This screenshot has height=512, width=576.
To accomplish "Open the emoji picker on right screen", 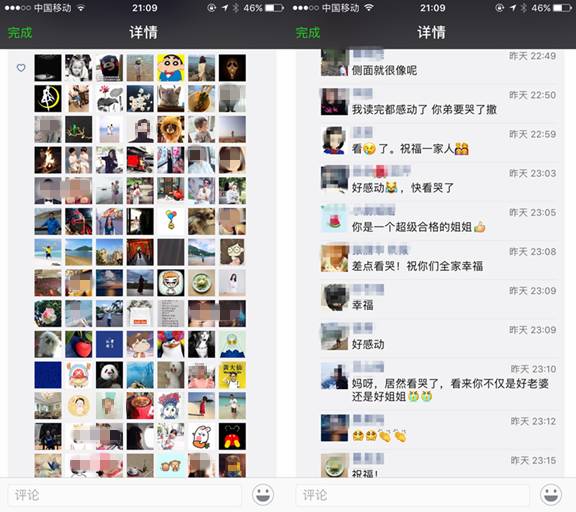I will click(551, 494).
